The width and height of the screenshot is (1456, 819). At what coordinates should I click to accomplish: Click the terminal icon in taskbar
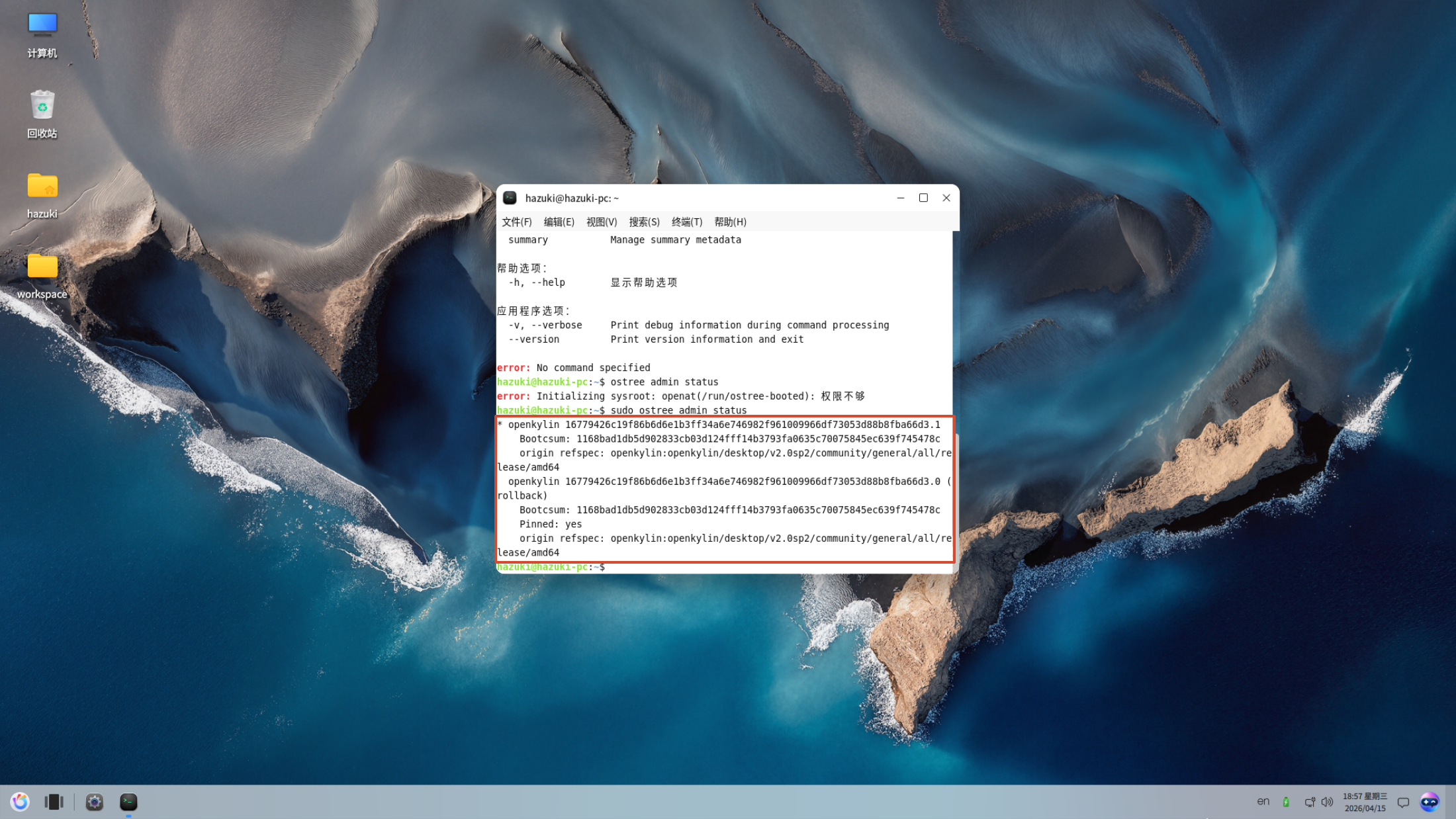tap(128, 802)
